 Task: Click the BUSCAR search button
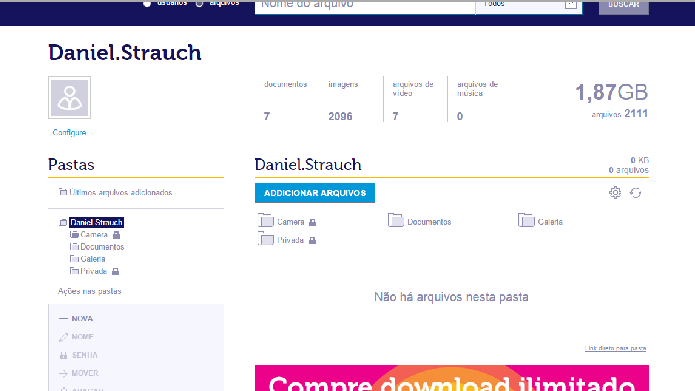624,6
